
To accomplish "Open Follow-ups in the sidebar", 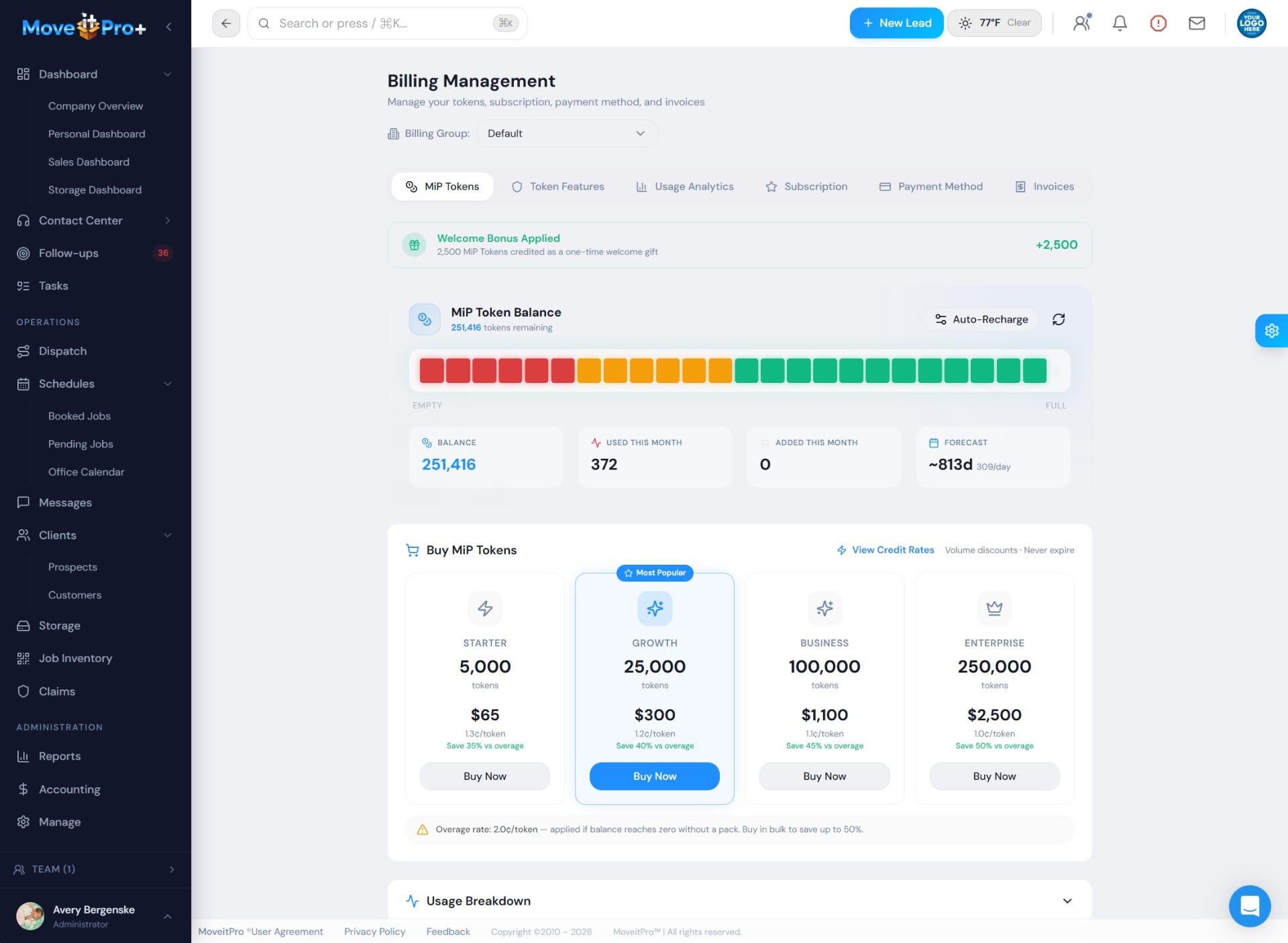I will click(95, 253).
